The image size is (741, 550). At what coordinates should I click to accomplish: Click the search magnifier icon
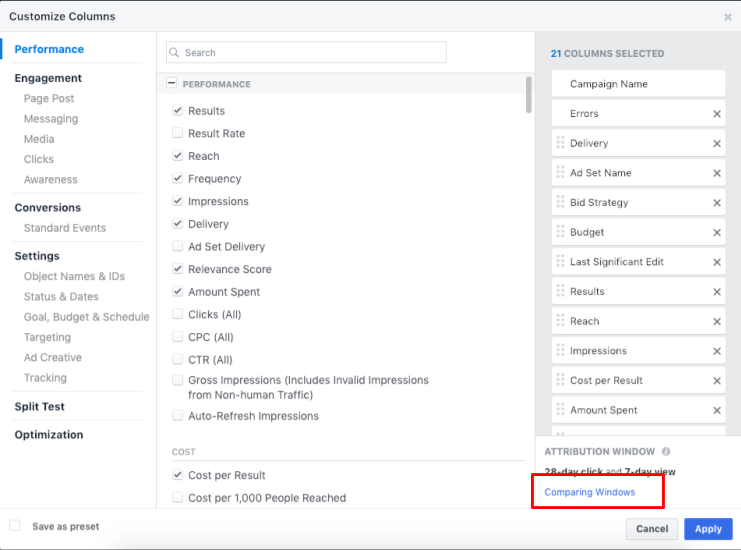174,52
